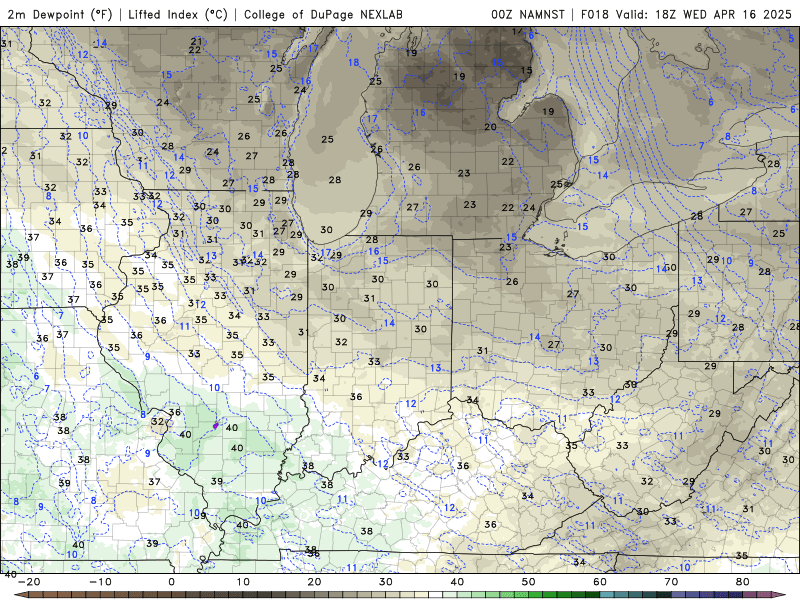Image resolution: width=800 pixels, height=600 pixels.
Task: Click the -10 label on the color scale
Action: click(x=100, y=582)
